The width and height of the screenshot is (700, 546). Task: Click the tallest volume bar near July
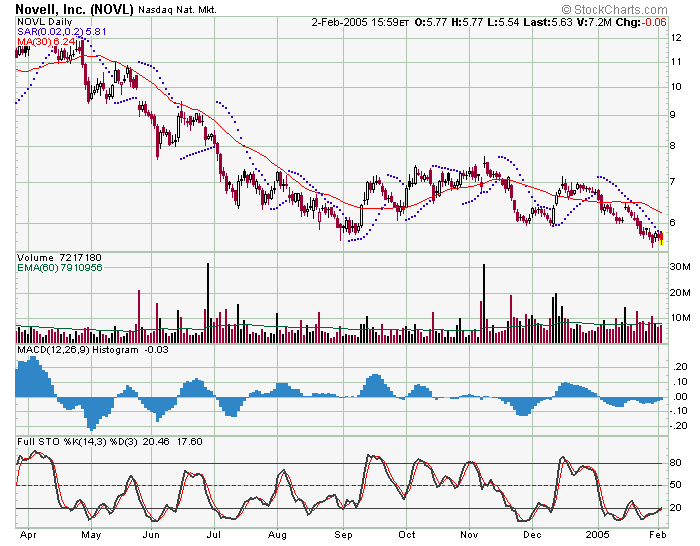coord(208,303)
